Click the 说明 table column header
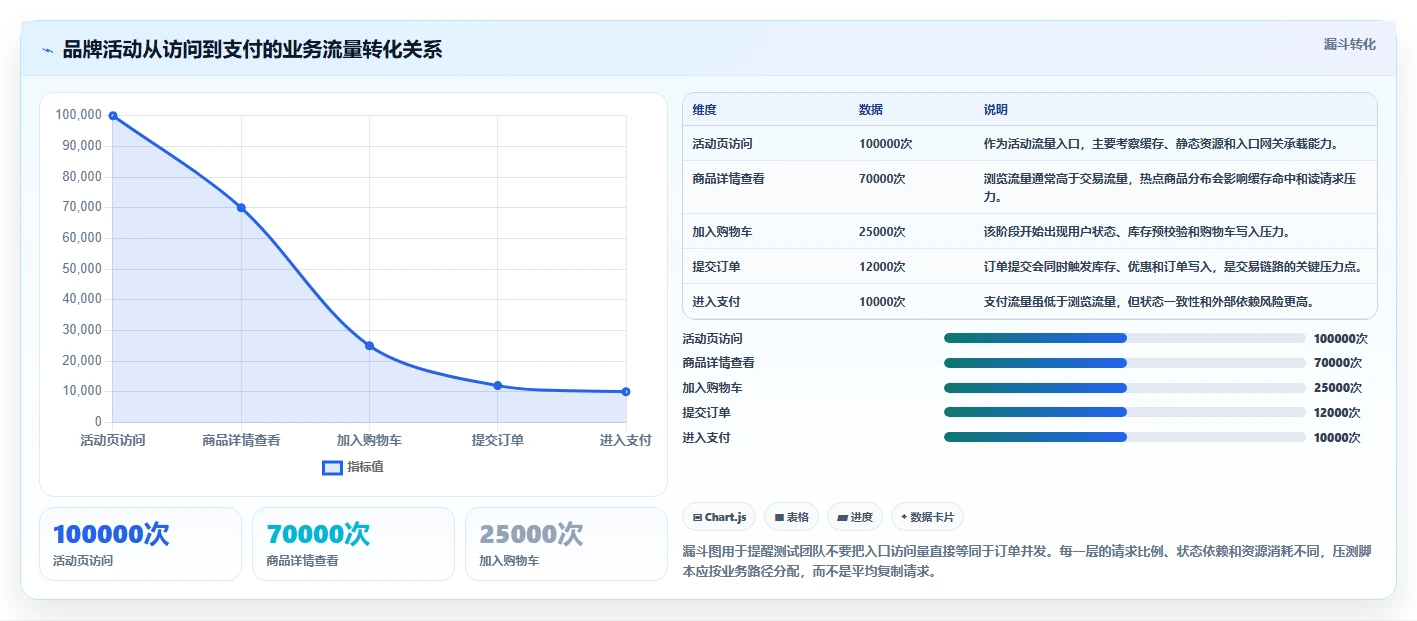 tap(996, 110)
